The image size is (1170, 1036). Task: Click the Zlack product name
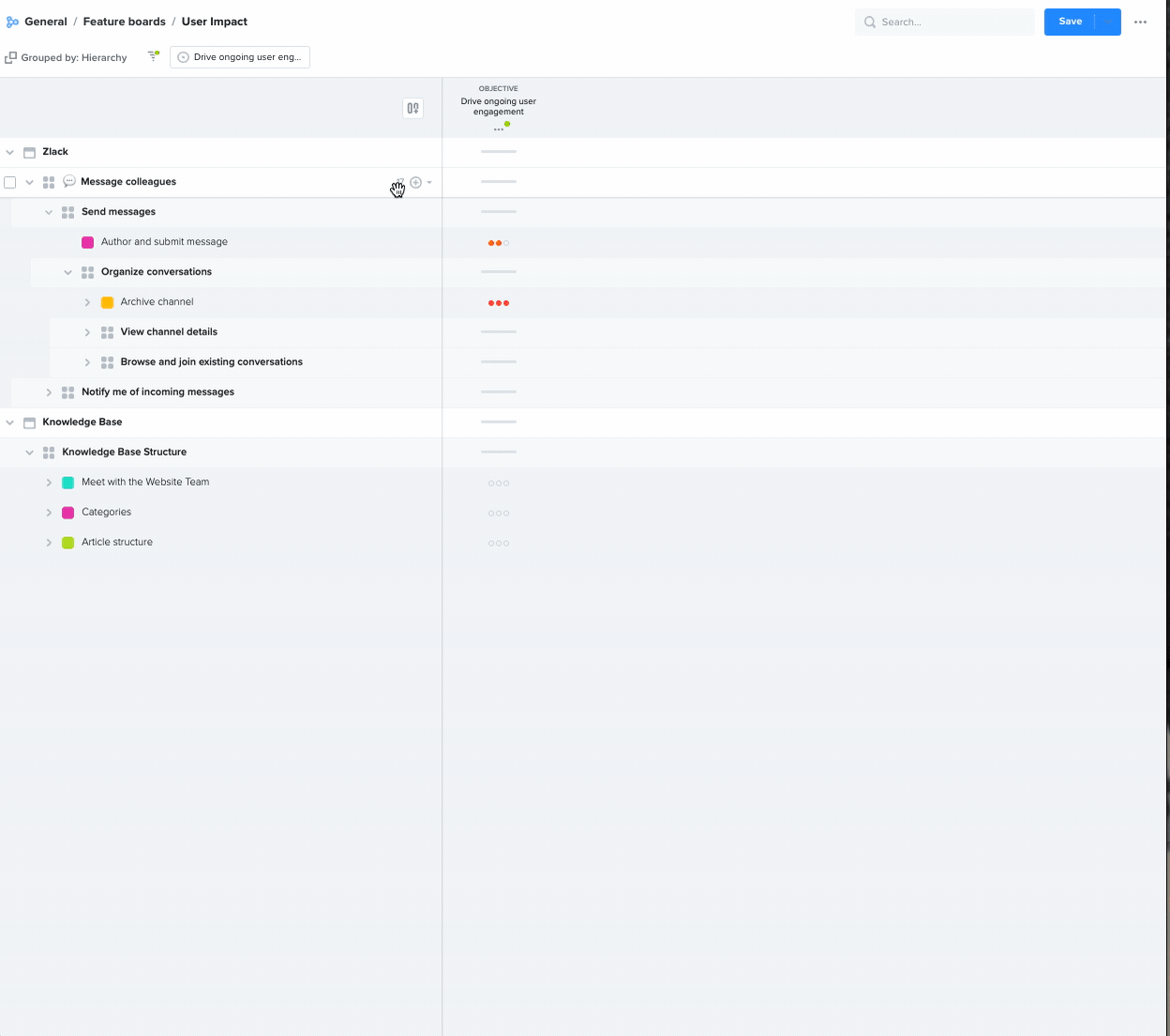point(55,152)
